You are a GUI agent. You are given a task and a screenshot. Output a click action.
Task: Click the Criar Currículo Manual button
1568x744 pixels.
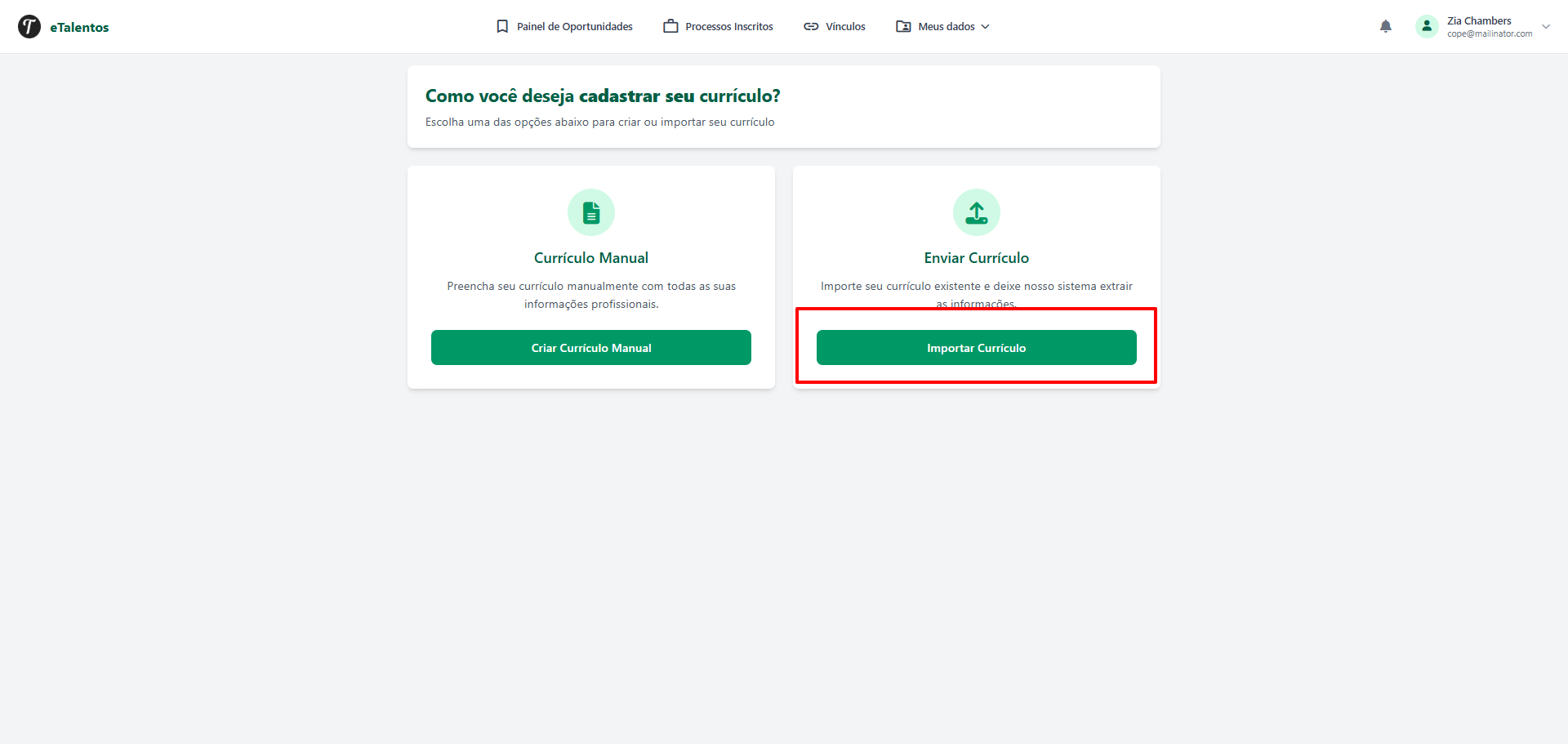(x=591, y=348)
